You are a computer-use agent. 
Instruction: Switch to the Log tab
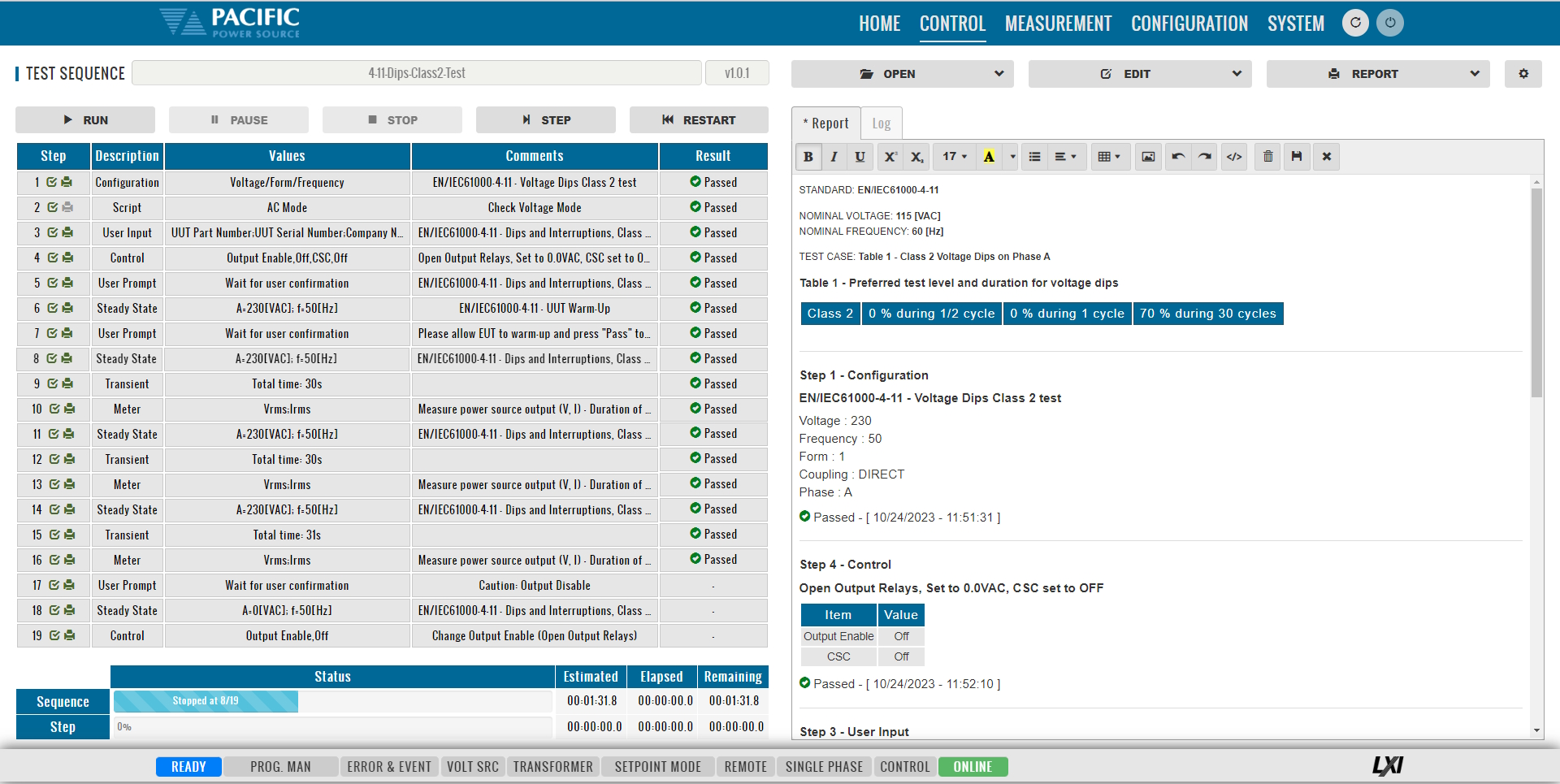pos(881,123)
